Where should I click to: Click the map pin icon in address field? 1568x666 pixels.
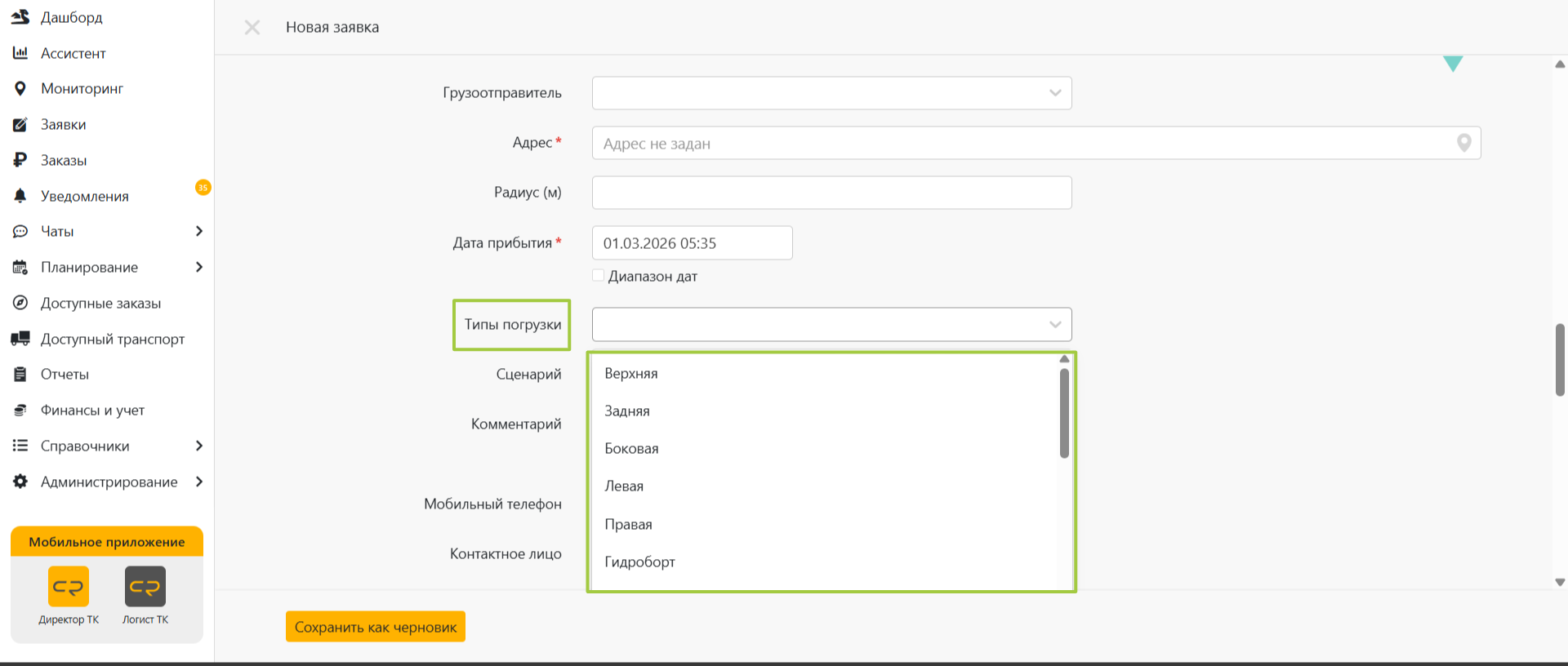point(1464,143)
